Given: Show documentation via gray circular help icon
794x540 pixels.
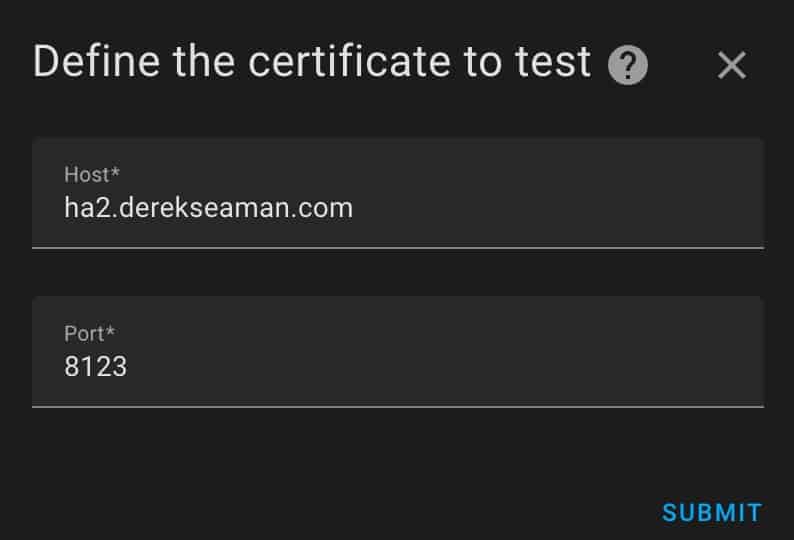Looking at the screenshot, I should [x=627, y=65].
